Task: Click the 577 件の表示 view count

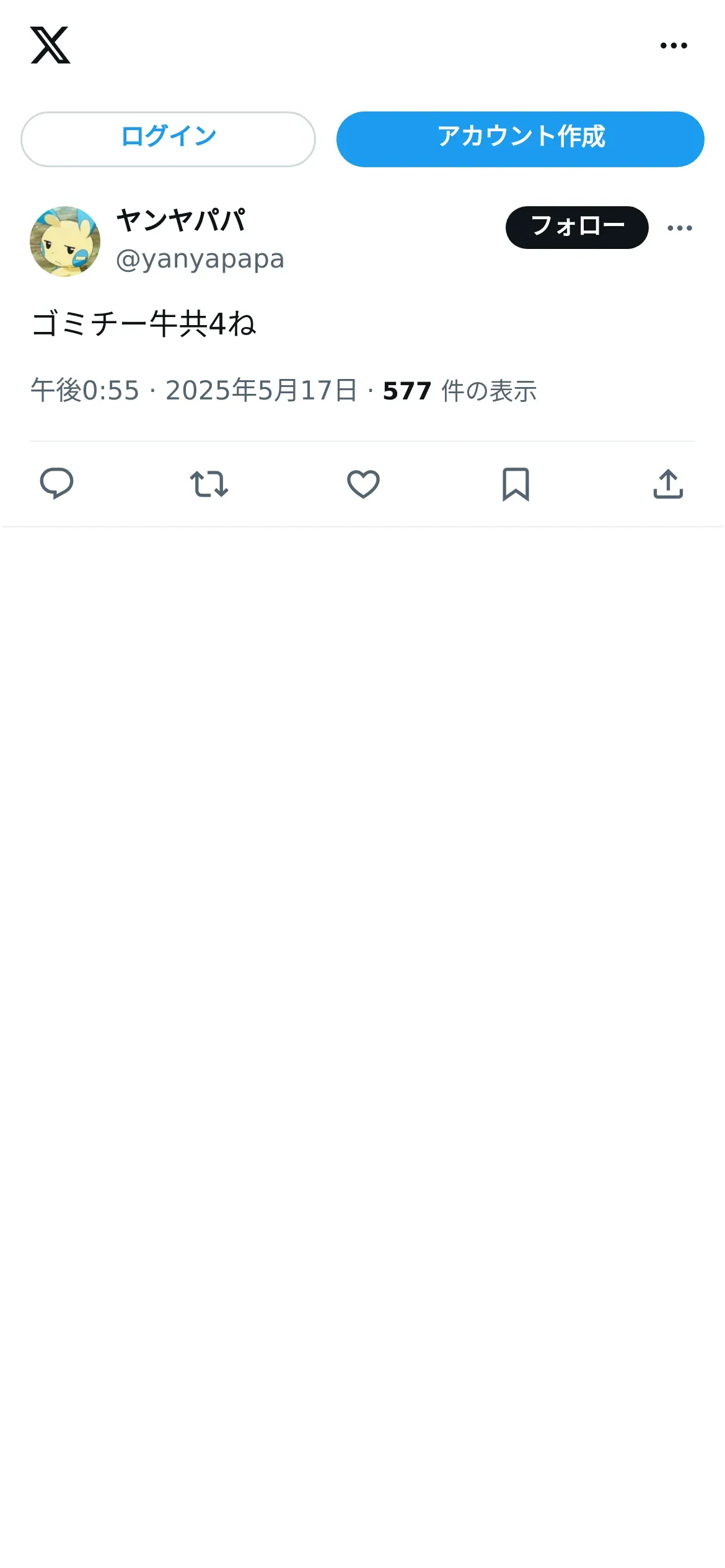Action: click(x=460, y=391)
